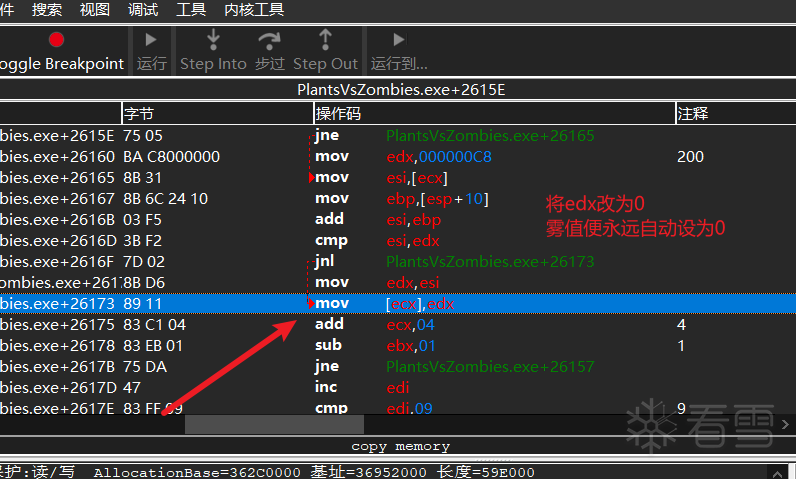Select the cmp esi,edx instruction row

tap(398, 241)
